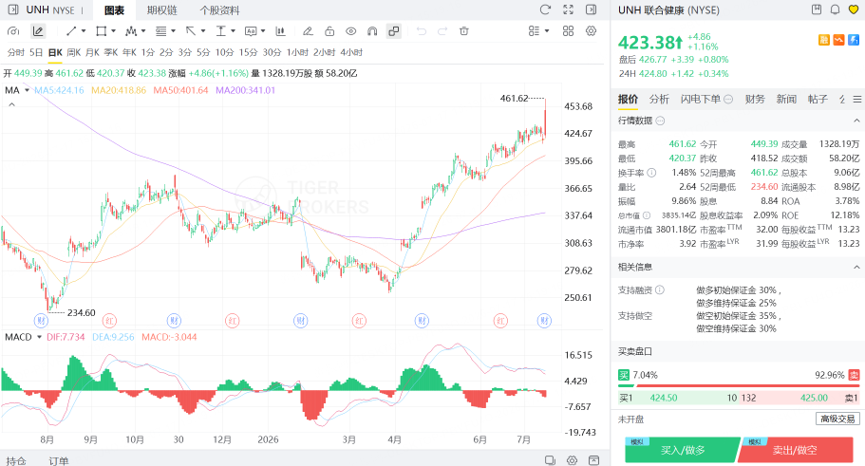Click the orange short-selling badge icon
This screenshot has width=865, height=466.
(x=839, y=40)
